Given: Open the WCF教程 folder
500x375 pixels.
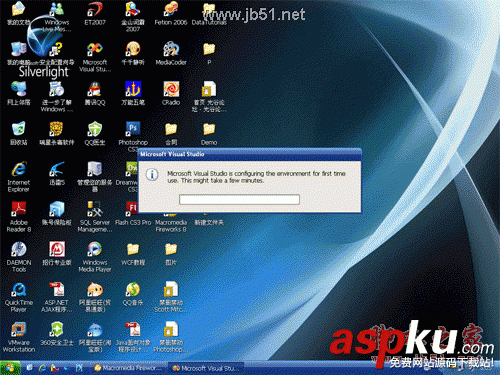Looking at the screenshot, I should tap(133, 249).
